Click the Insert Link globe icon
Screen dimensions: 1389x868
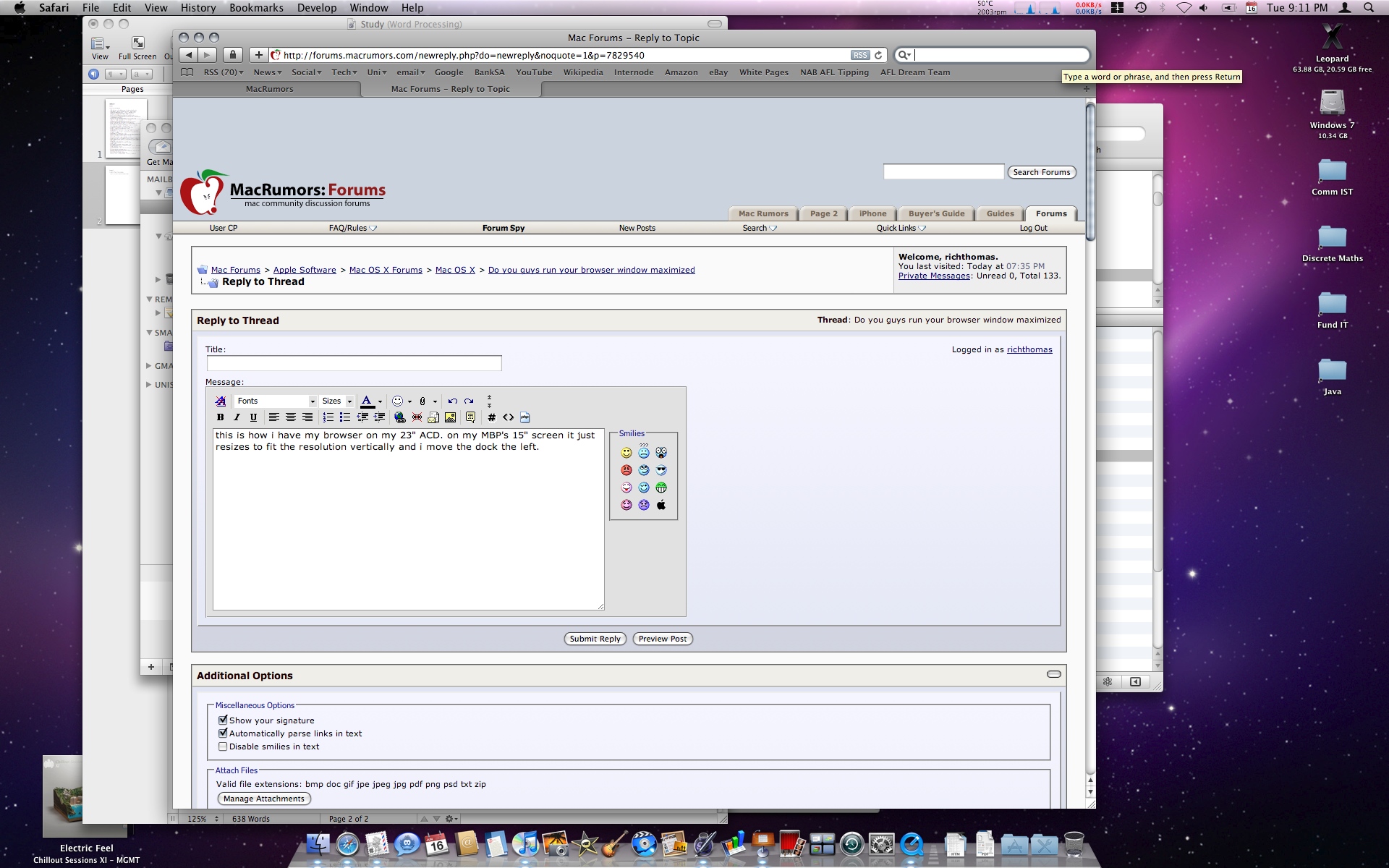(399, 417)
